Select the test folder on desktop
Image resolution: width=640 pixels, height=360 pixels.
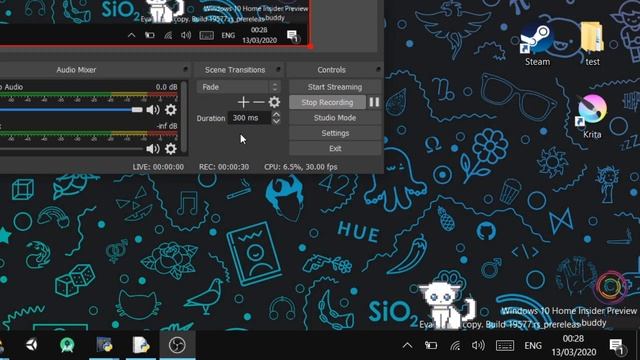[x=592, y=44]
